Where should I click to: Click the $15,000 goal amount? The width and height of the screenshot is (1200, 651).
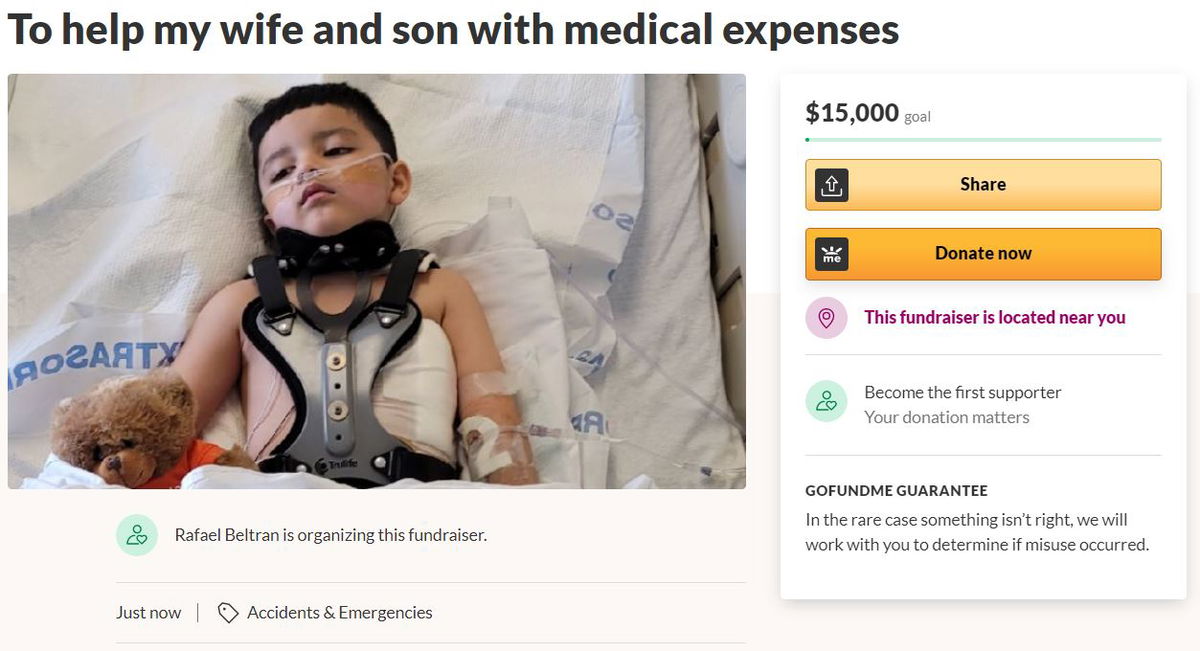(852, 113)
